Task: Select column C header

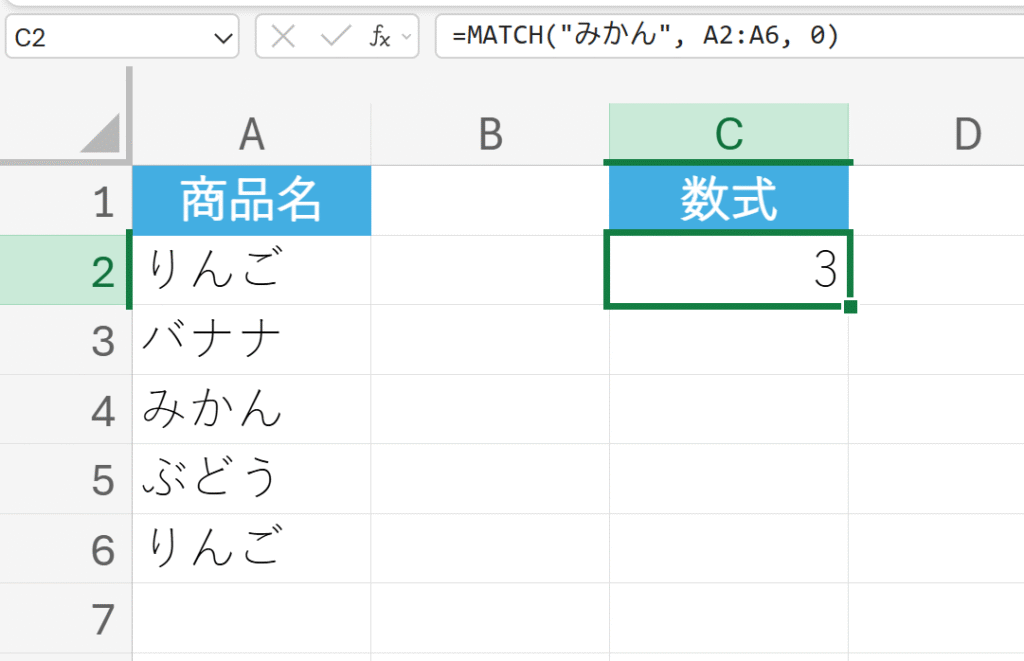Action: point(729,135)
